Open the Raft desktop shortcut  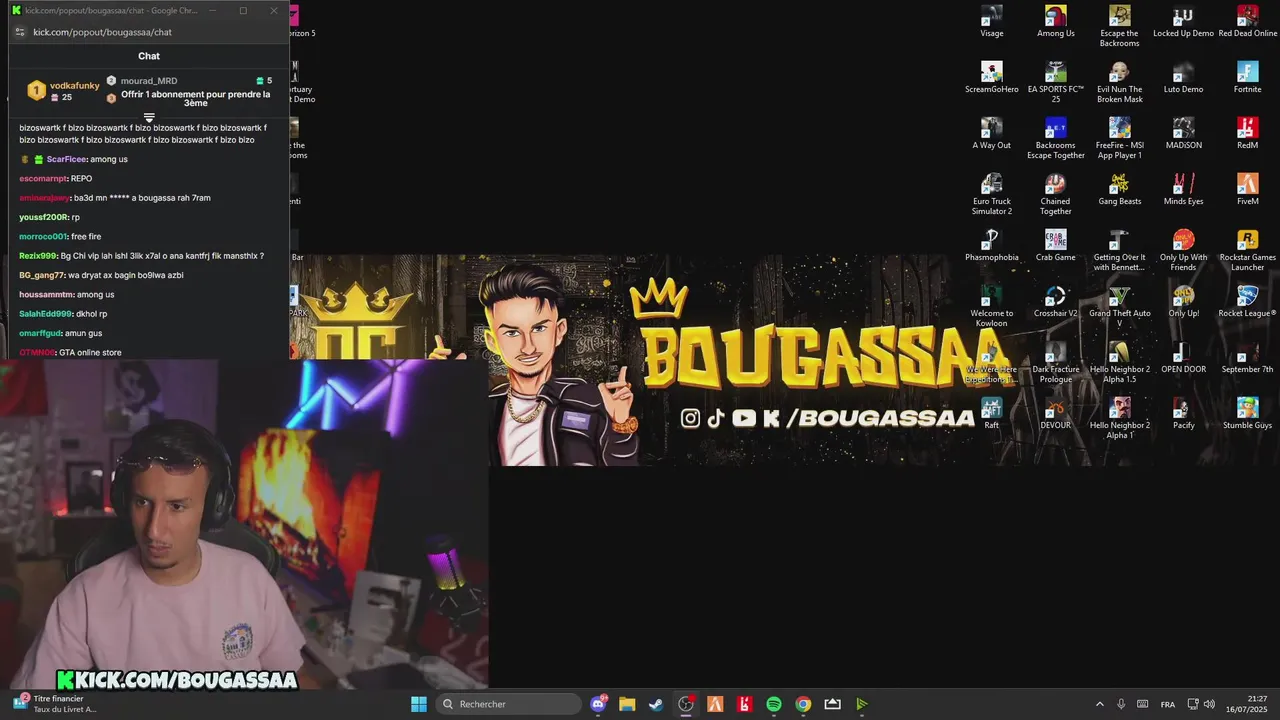tap(991, 414)
